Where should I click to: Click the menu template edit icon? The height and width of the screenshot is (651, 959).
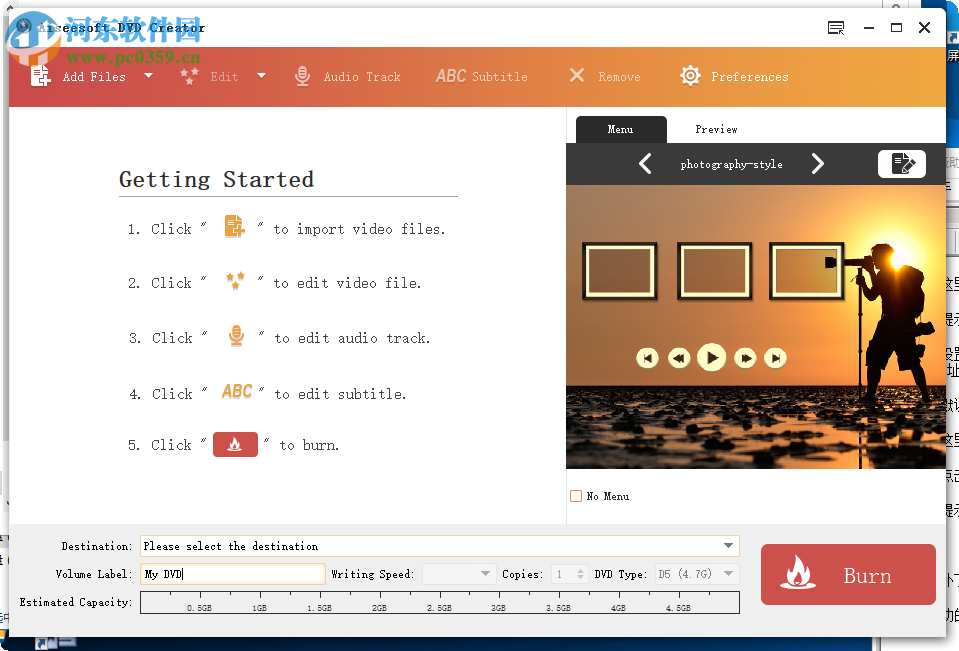point(901,163)
